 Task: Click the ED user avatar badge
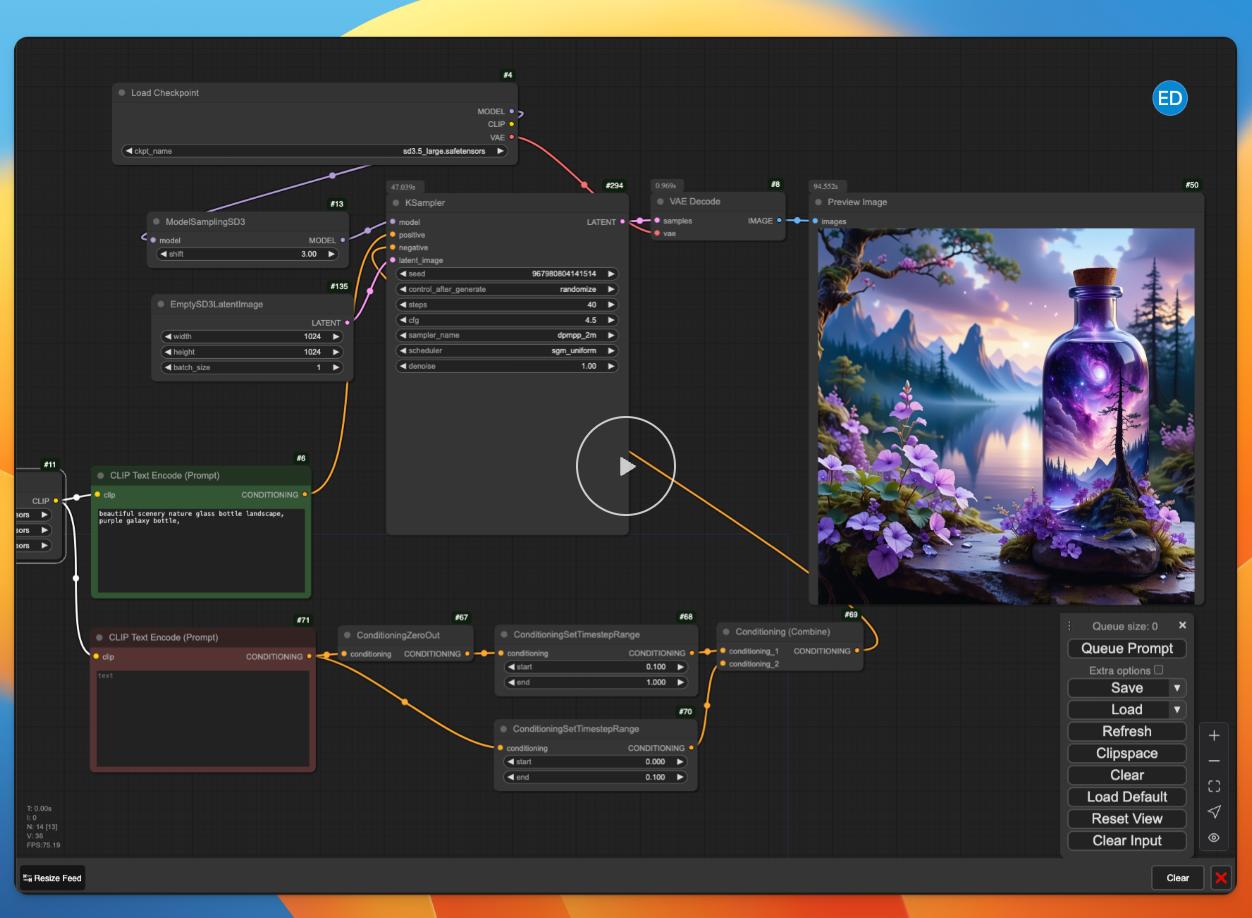tap(1169, 98)
